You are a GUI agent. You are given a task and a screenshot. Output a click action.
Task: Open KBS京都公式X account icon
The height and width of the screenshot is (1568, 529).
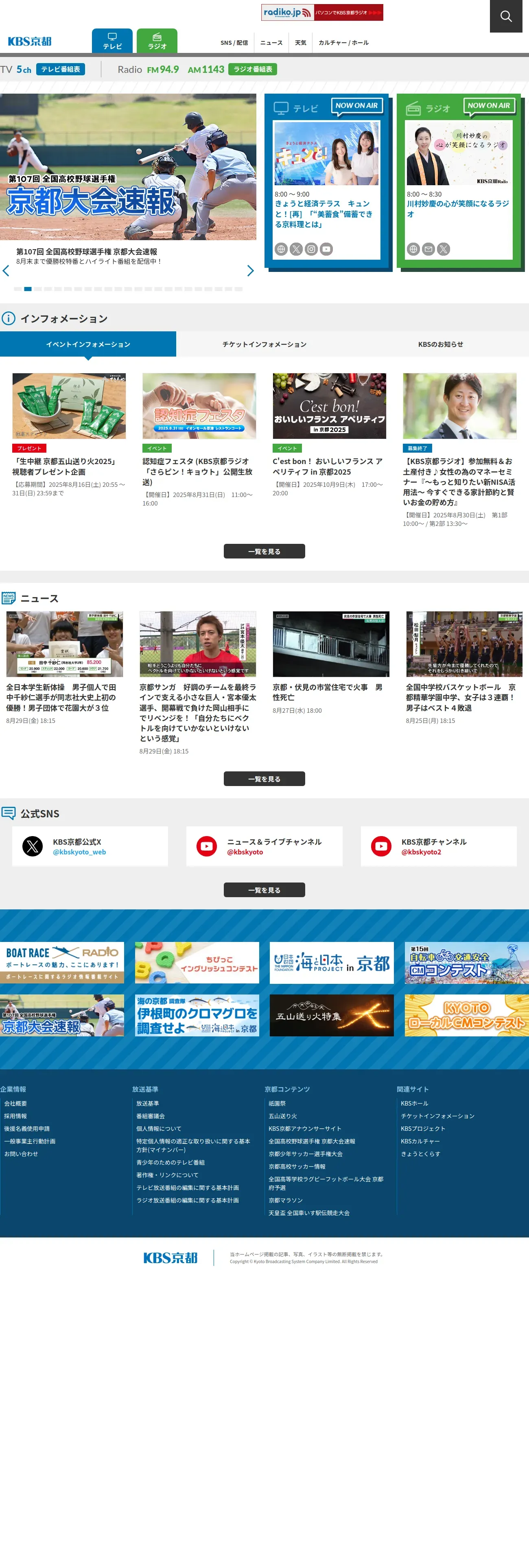[x=33, y=847]
